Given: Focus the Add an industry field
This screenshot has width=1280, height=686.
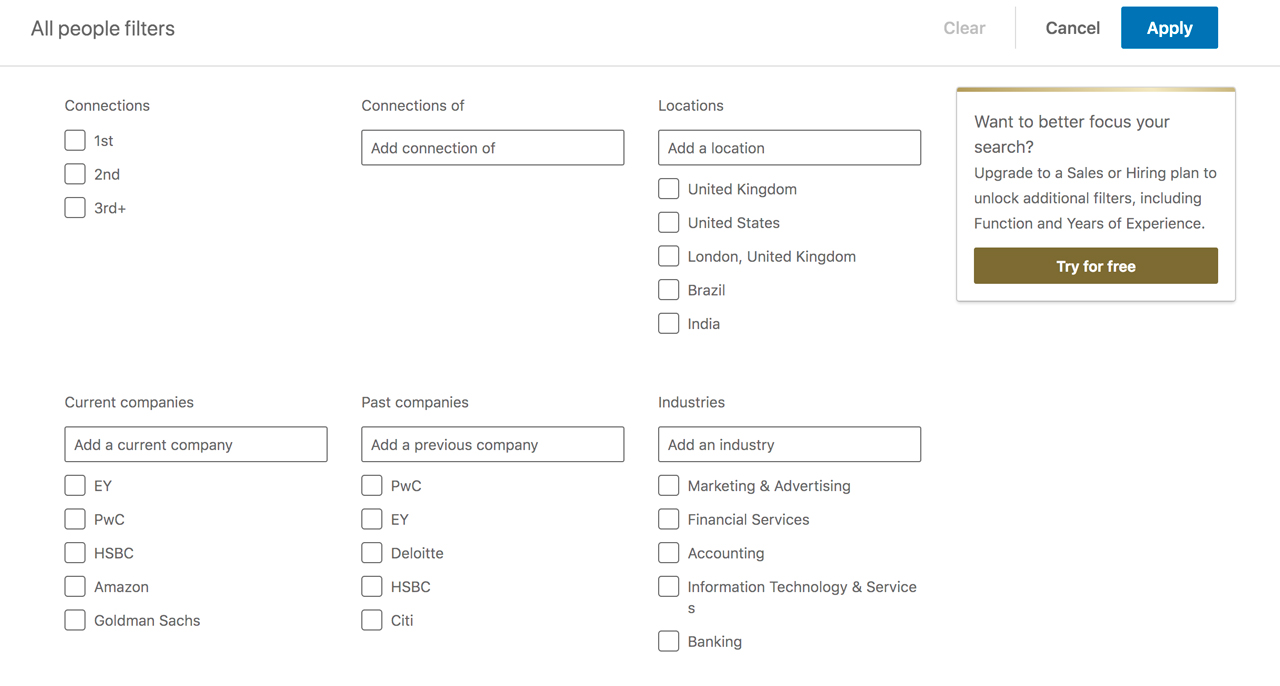Looking at the screenshot, I should (x=789, y=444).
